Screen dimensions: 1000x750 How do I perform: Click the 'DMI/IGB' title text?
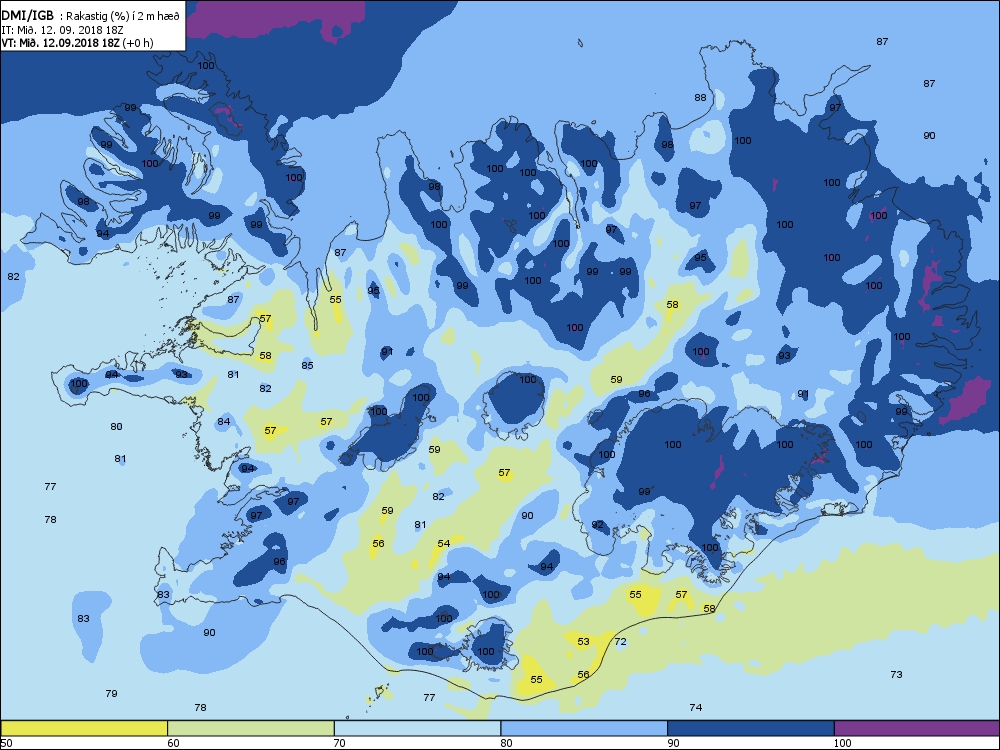click(27, 16)
